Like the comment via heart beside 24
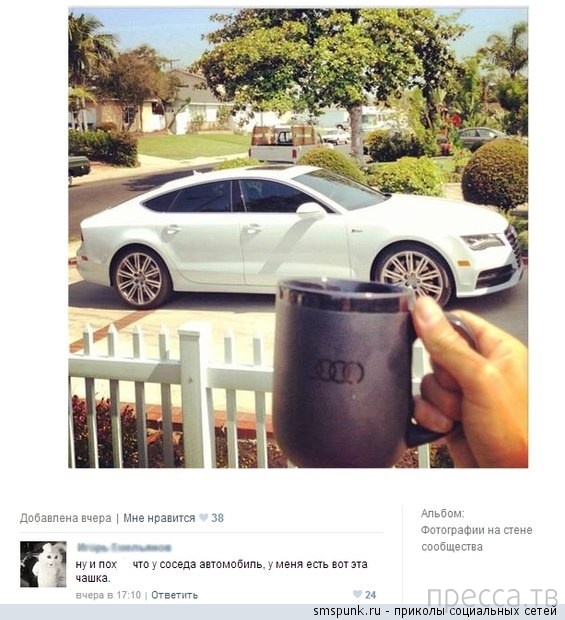565x620 pixels. [357, 594]
